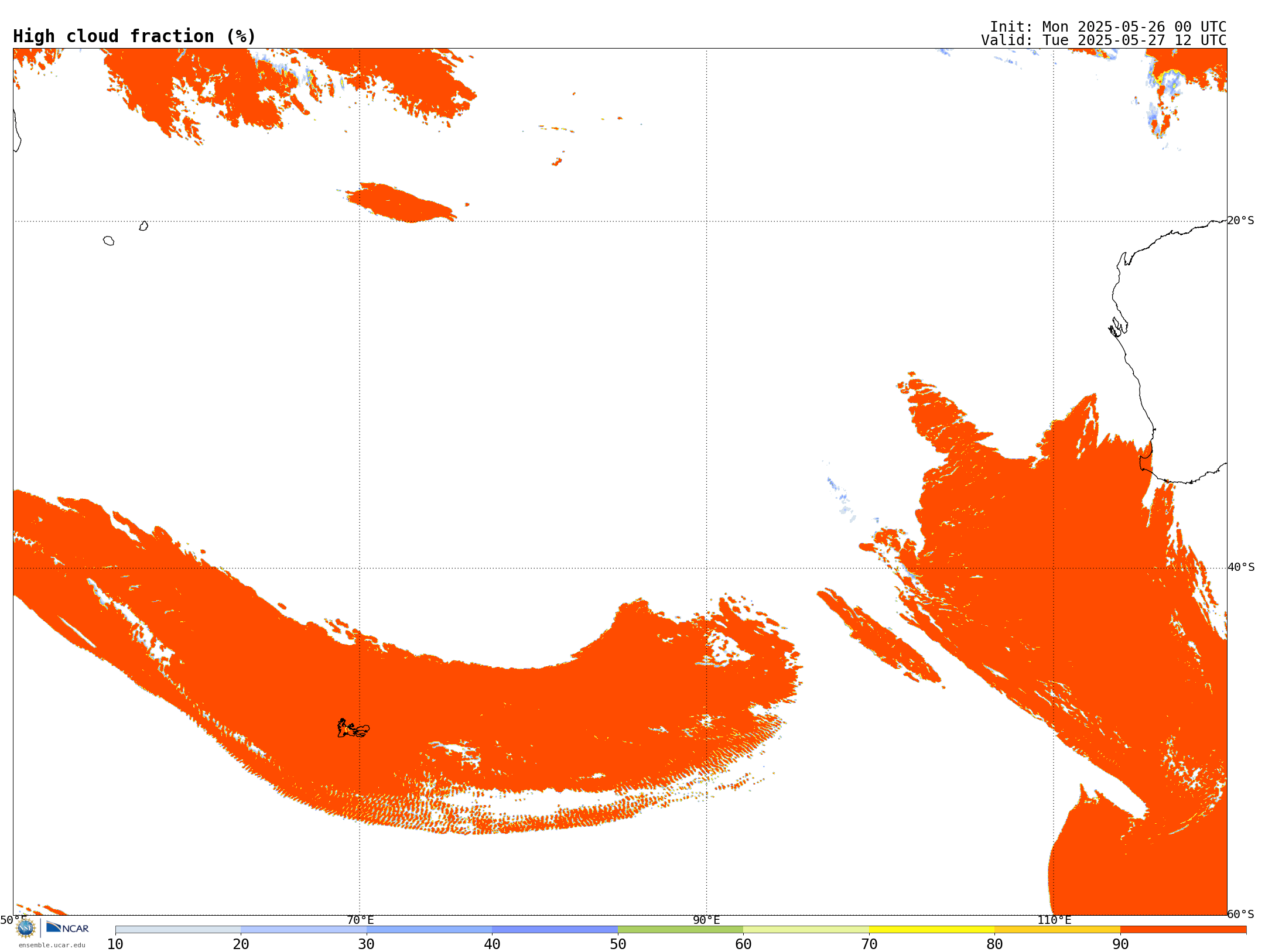
Task: Click the Mauritius island outline
Action: click(x=143, y=226)
